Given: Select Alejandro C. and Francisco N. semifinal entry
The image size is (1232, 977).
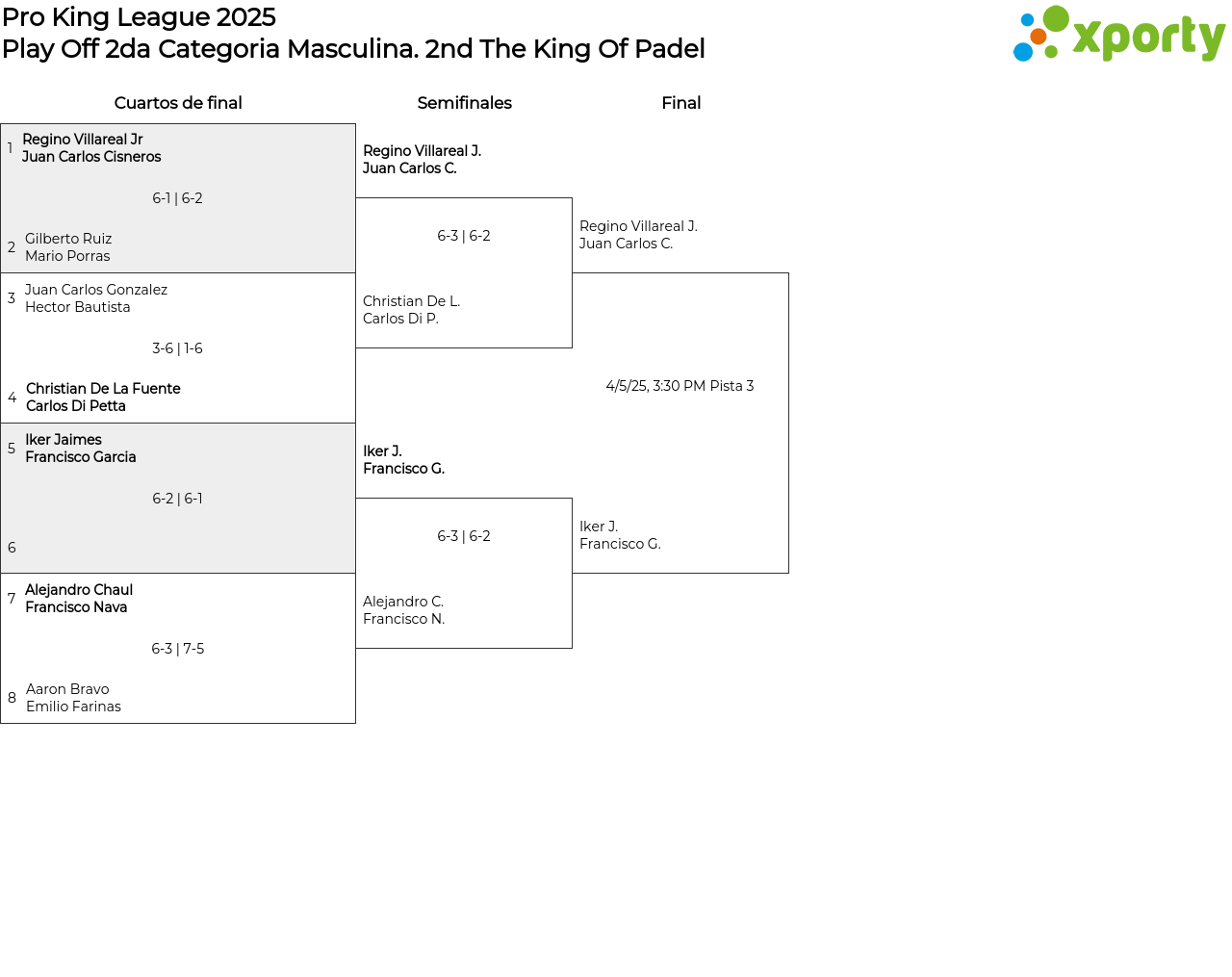Looking at the screenshot, I should coord(403,610).
